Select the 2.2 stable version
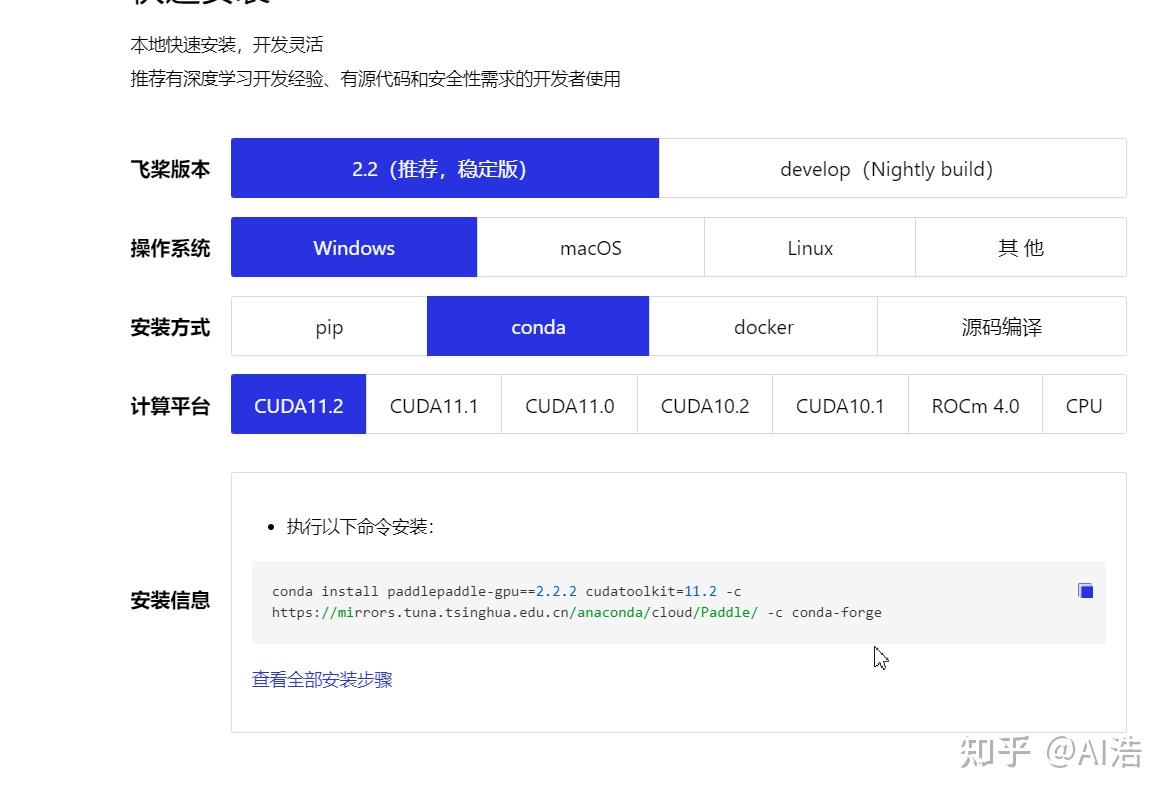Screen dimensions: 1171x799 coord(445,169)
